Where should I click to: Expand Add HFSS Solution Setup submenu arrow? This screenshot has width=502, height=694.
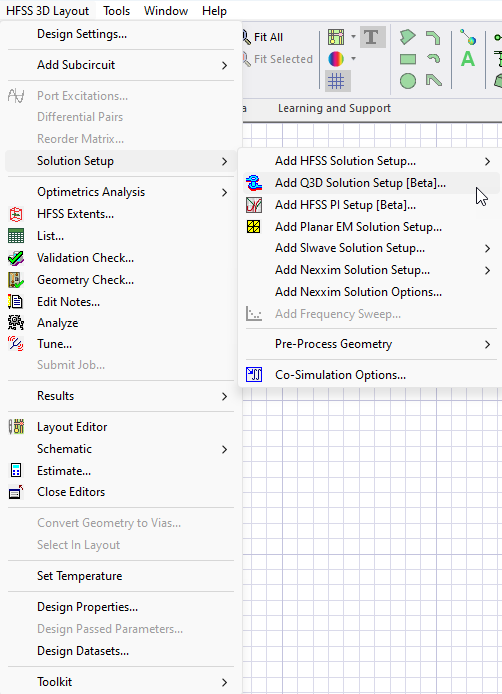(x=487, y=162)
